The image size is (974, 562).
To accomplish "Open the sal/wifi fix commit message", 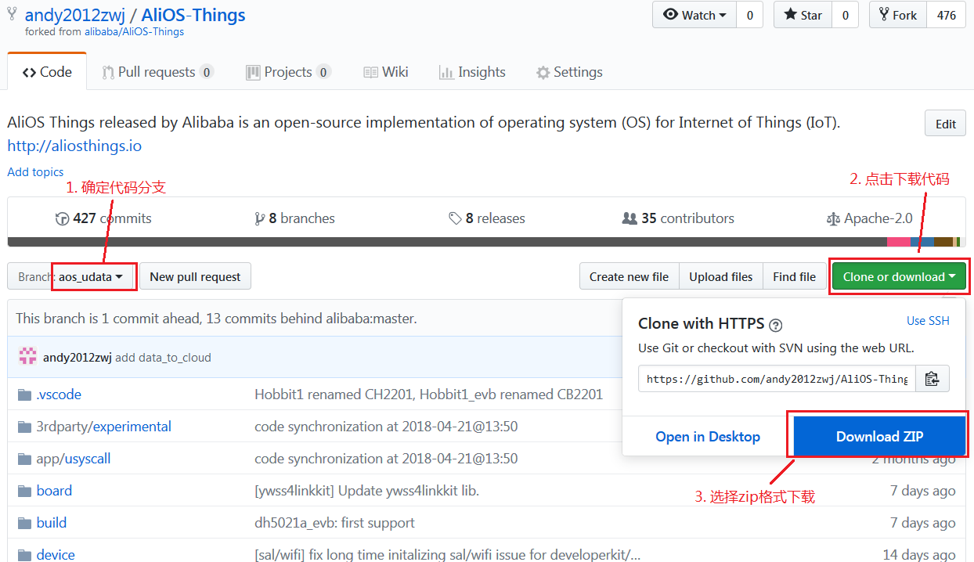I will click(x=447, y=555).
